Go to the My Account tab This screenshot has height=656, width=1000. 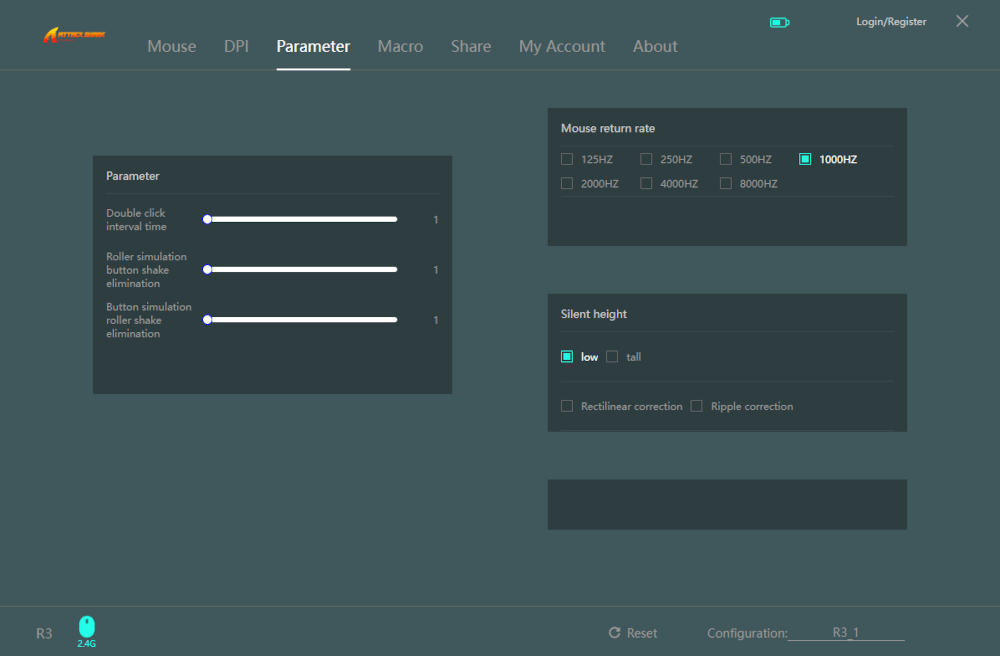[561, 46]
